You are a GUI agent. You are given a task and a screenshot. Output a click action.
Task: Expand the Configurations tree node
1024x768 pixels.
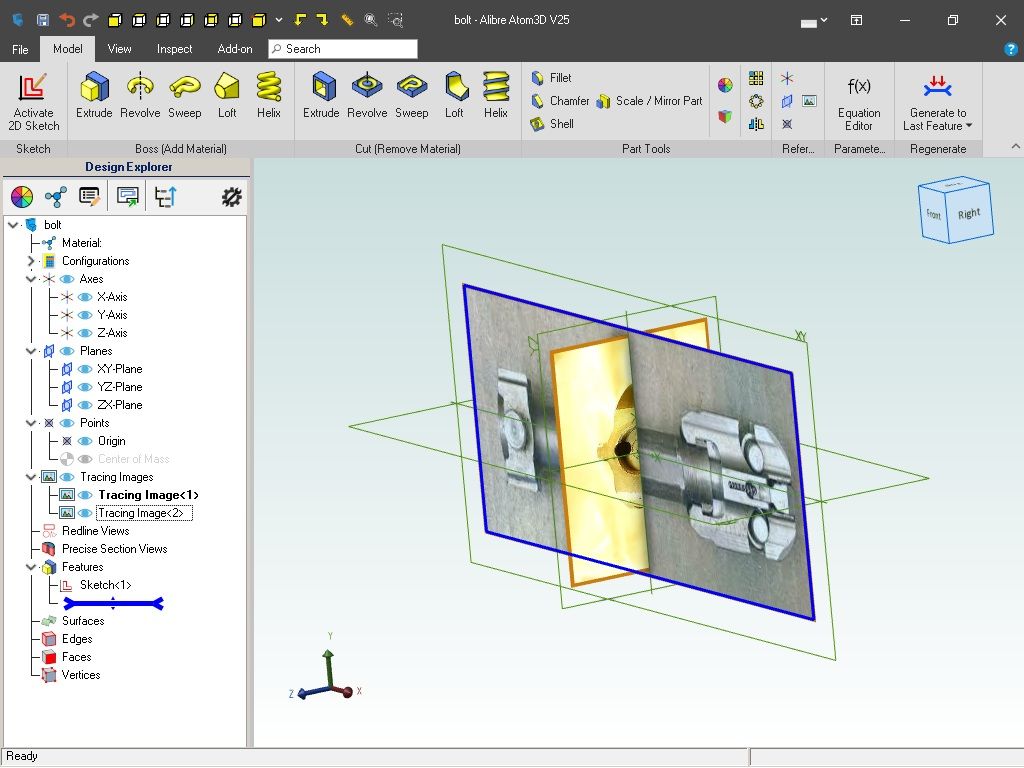tap(31, 261)
